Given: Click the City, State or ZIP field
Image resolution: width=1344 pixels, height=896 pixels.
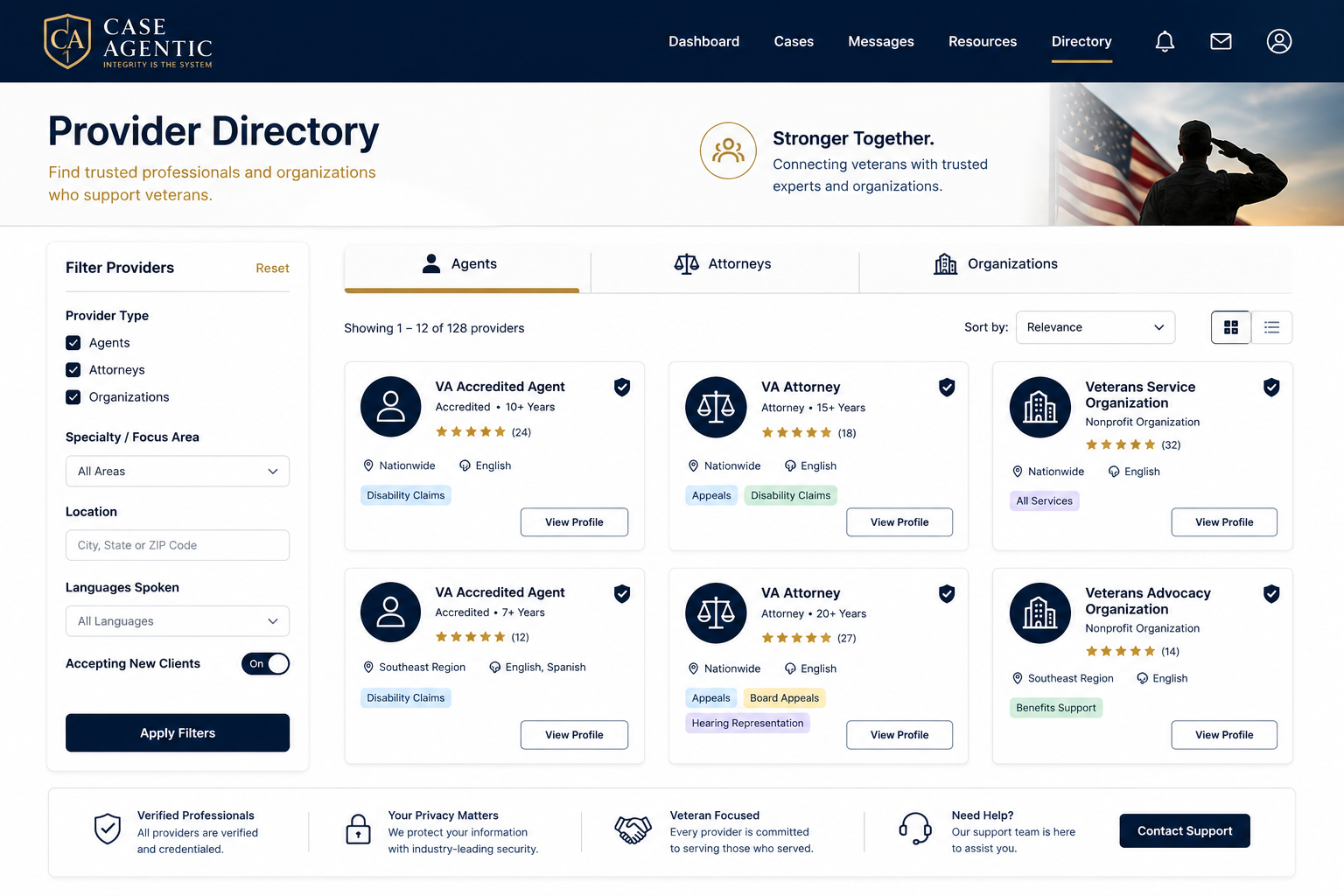Looking at the screenshot, I should pos(178,545).
